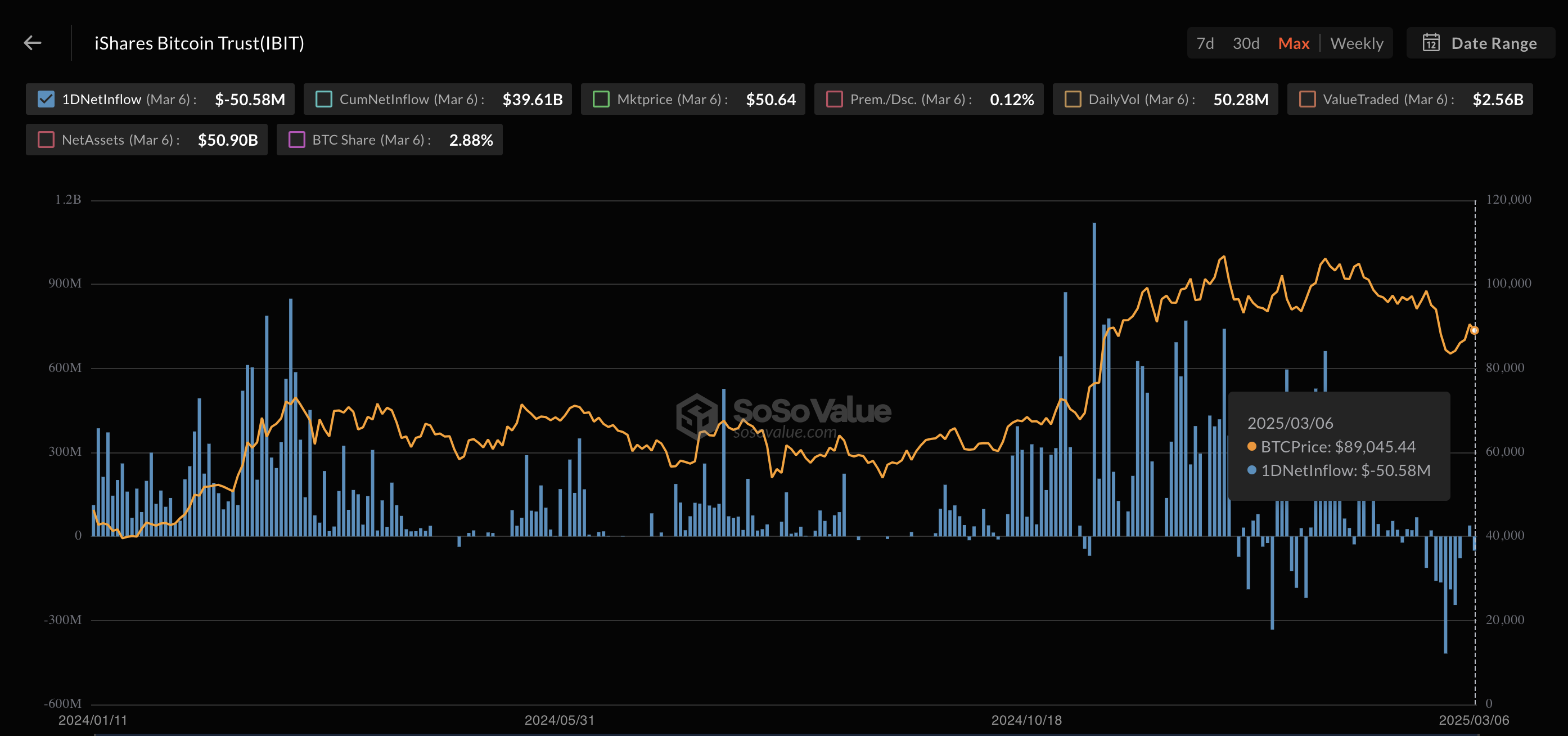Check the ValueTraded series box

click(x=1307, y=99)
